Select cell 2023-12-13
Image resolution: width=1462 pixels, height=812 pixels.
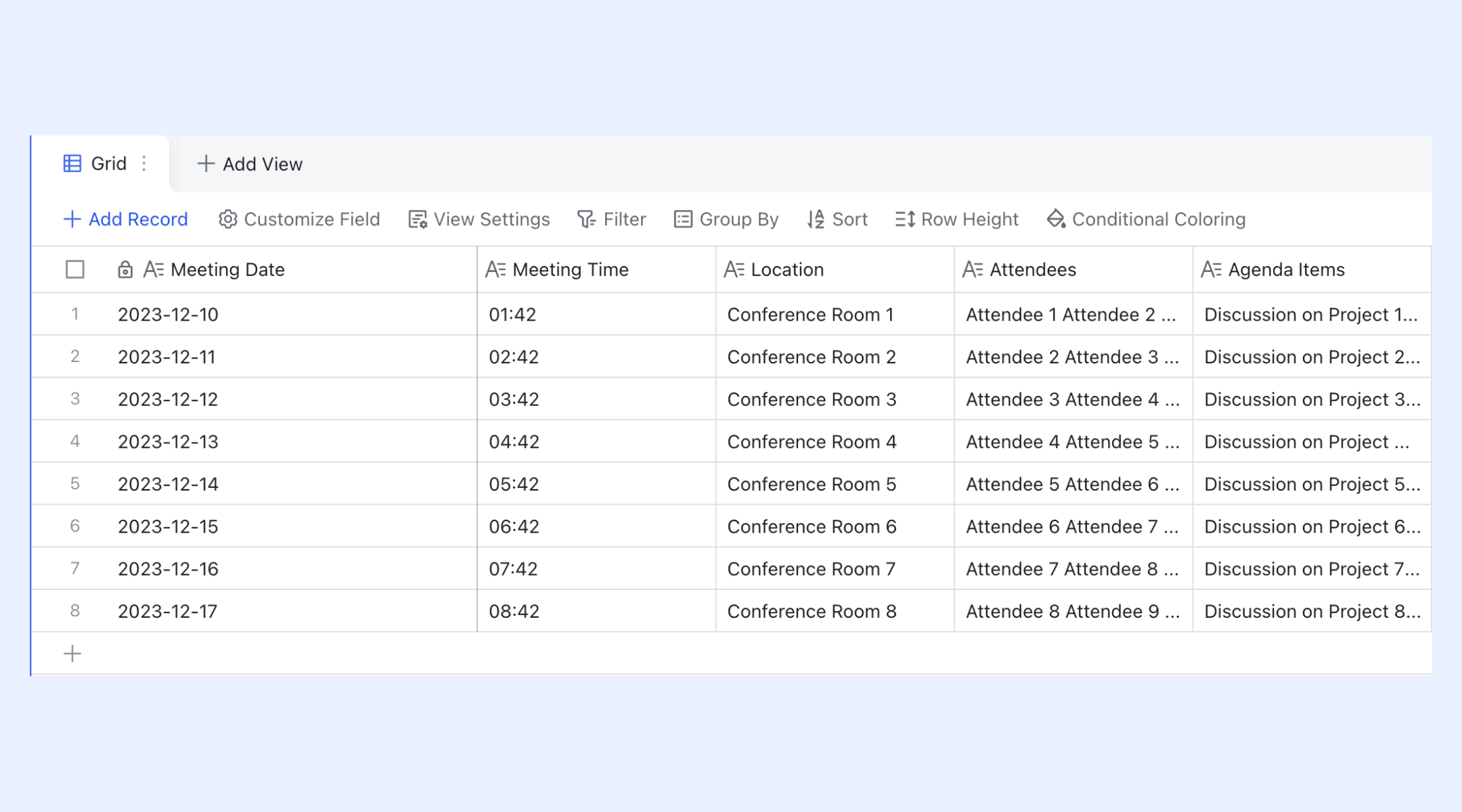click(292, 442)
